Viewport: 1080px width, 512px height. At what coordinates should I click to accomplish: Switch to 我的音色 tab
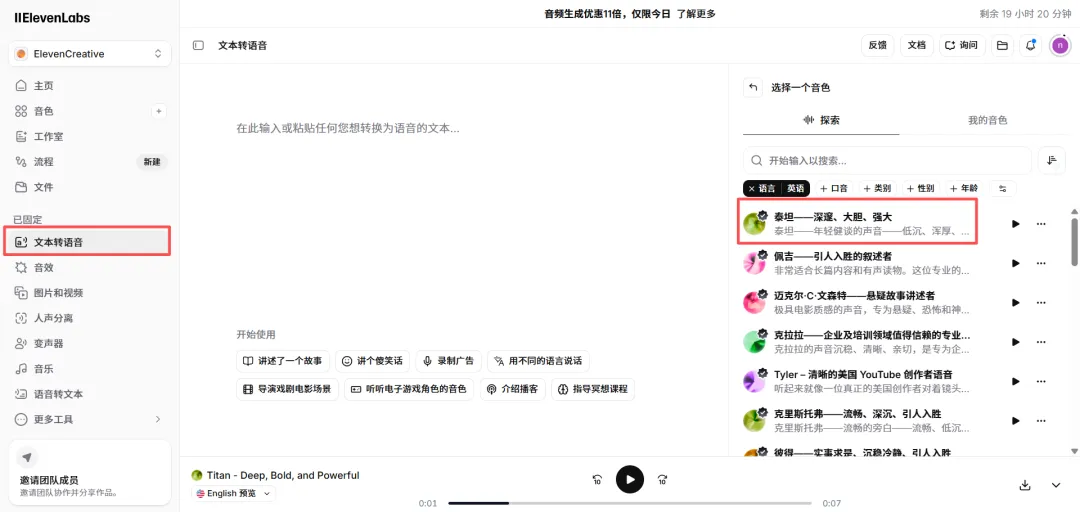[987, 120]
